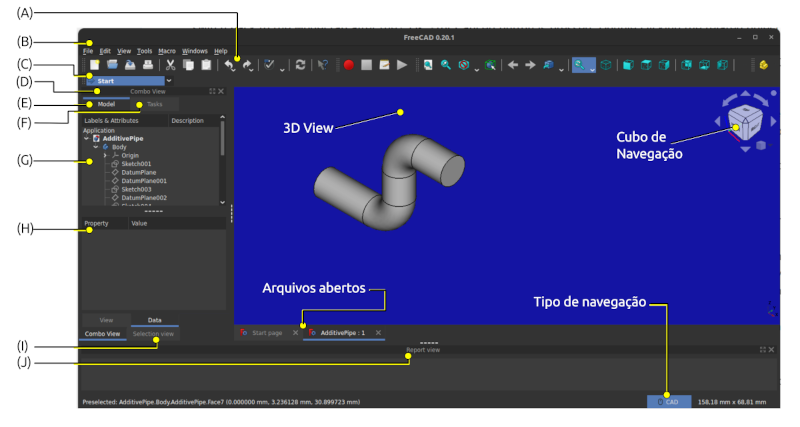Select DatumPlane001 in the model tree
Viewport: 800px width, 427px height.
pyautogui.click(x=144, y=181)
